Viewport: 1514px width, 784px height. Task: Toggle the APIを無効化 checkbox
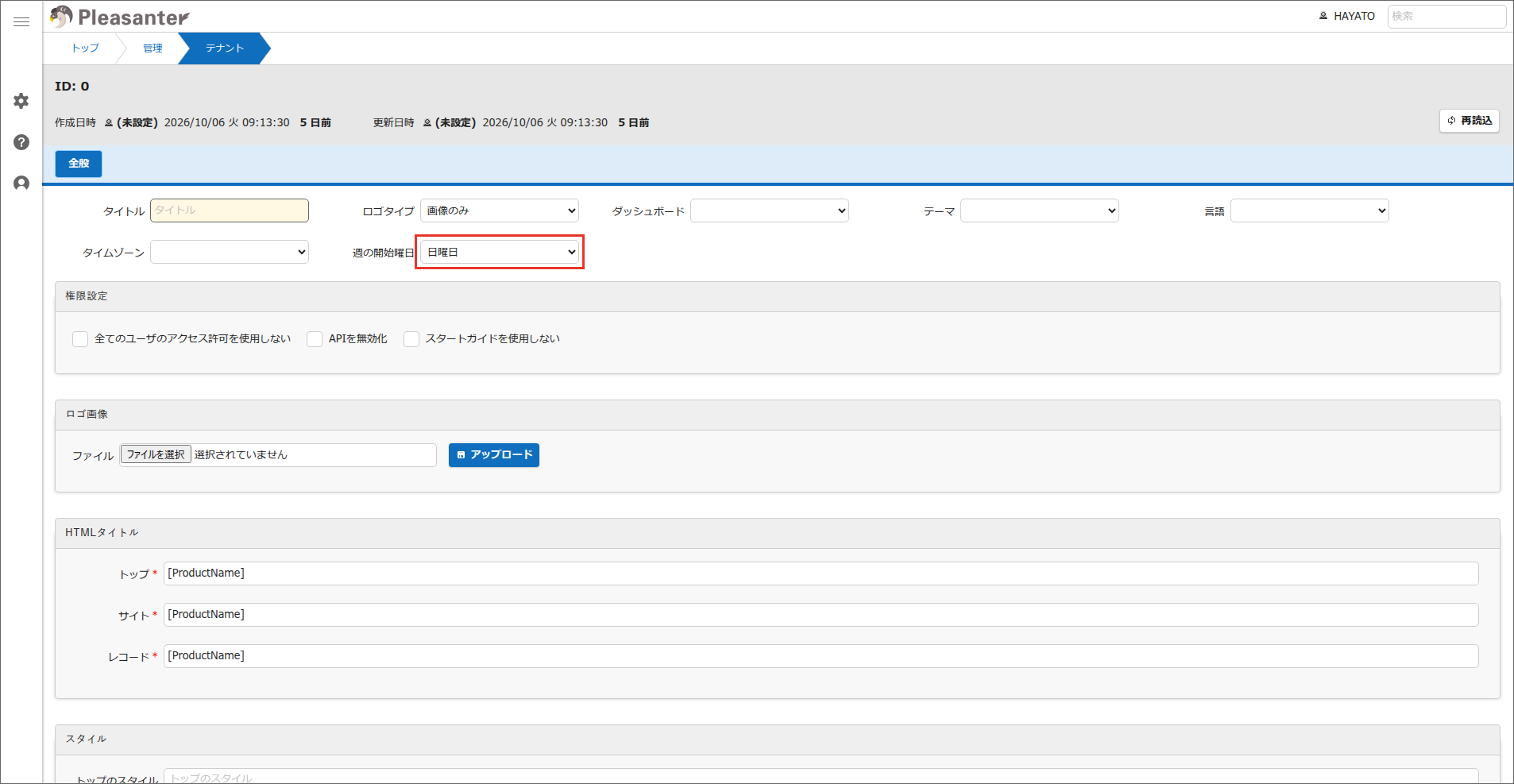pyautogui.click(x=315, y=339)
